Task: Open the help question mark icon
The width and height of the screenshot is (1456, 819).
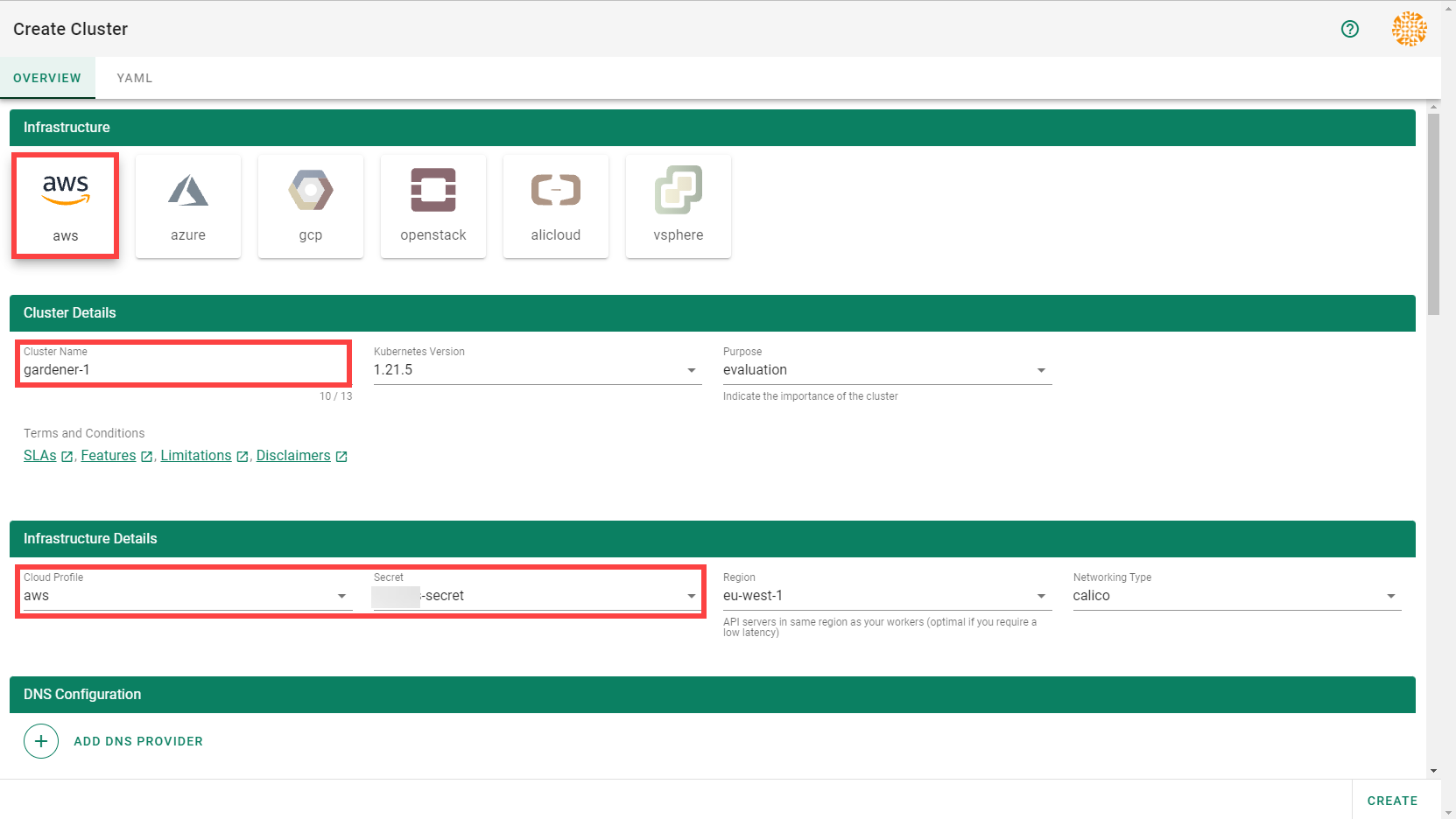Action: (x=1350, y=29)
